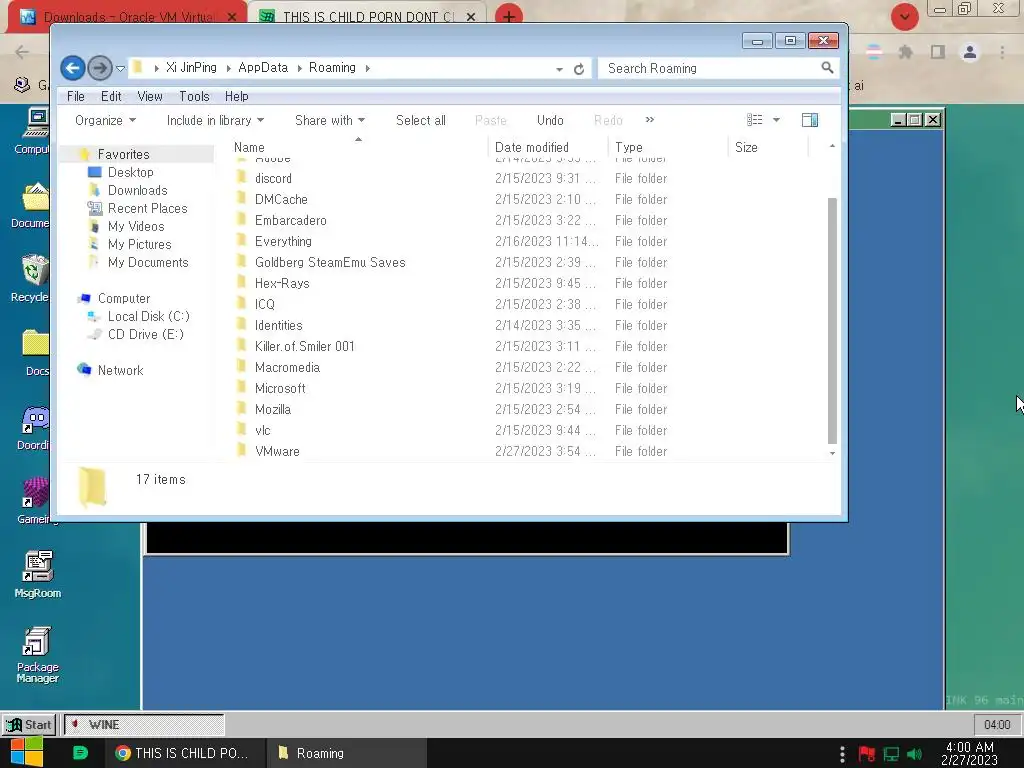
Task: Switch to the Downloads Oracle VM tab
Action: 127,17
